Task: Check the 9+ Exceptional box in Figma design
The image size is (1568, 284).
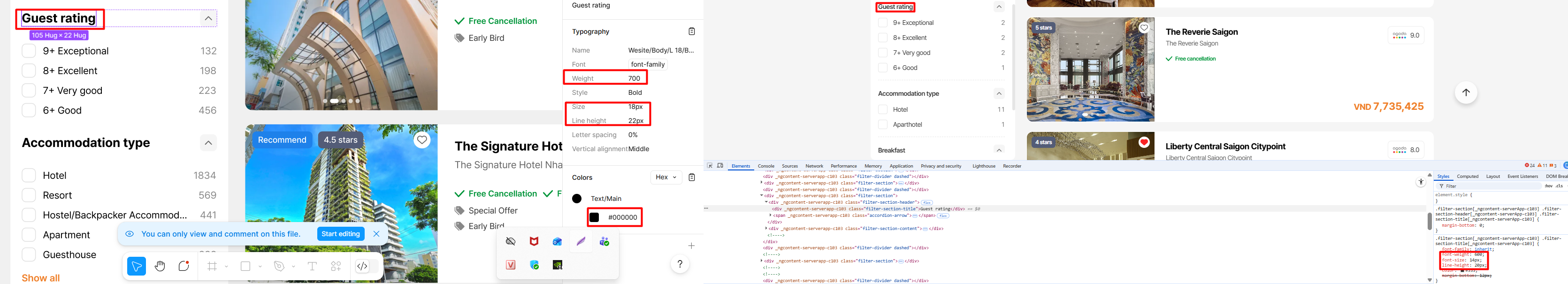Action: (x=29, y=51)
